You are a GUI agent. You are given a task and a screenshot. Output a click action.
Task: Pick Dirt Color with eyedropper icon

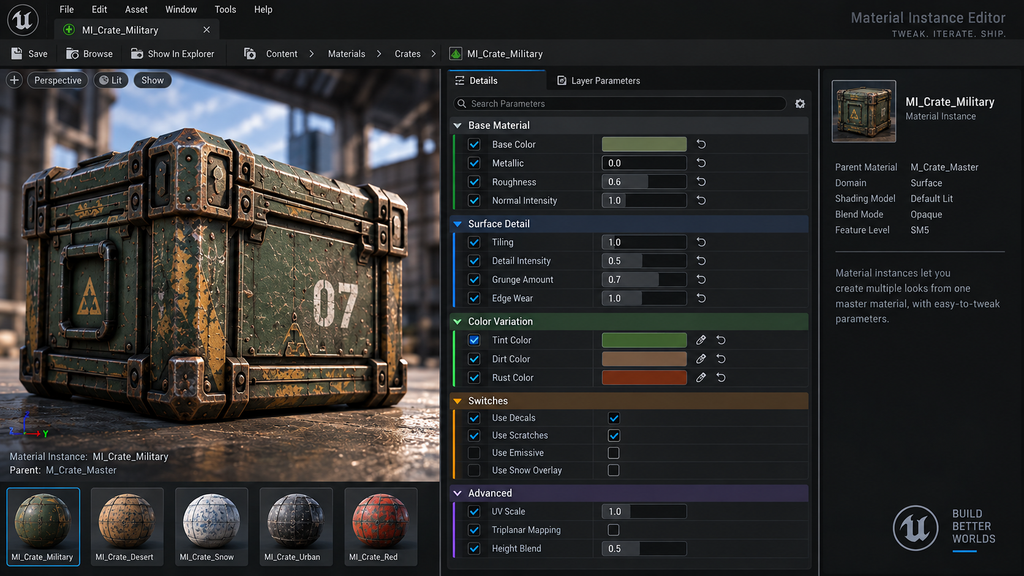click(701, 359)
